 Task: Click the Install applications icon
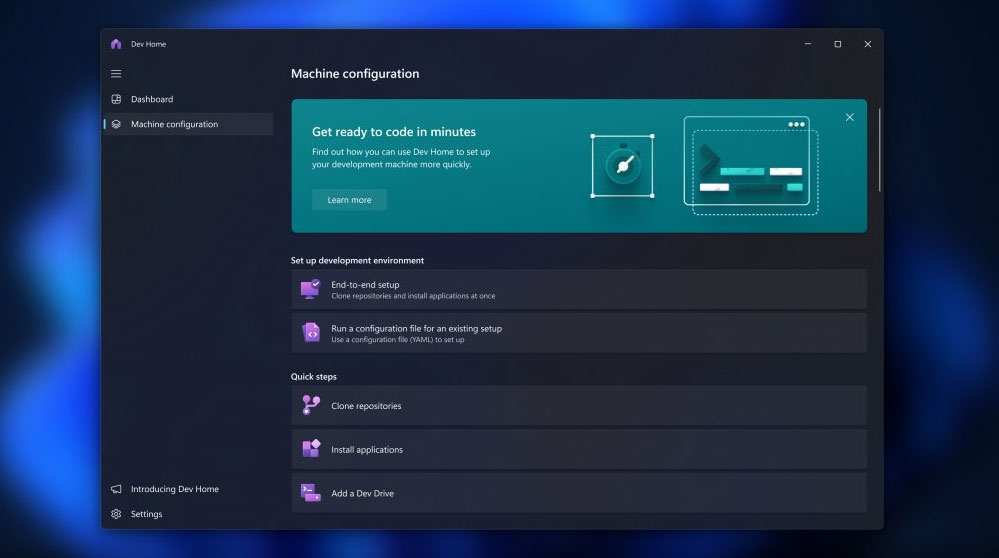coord(311,448)
